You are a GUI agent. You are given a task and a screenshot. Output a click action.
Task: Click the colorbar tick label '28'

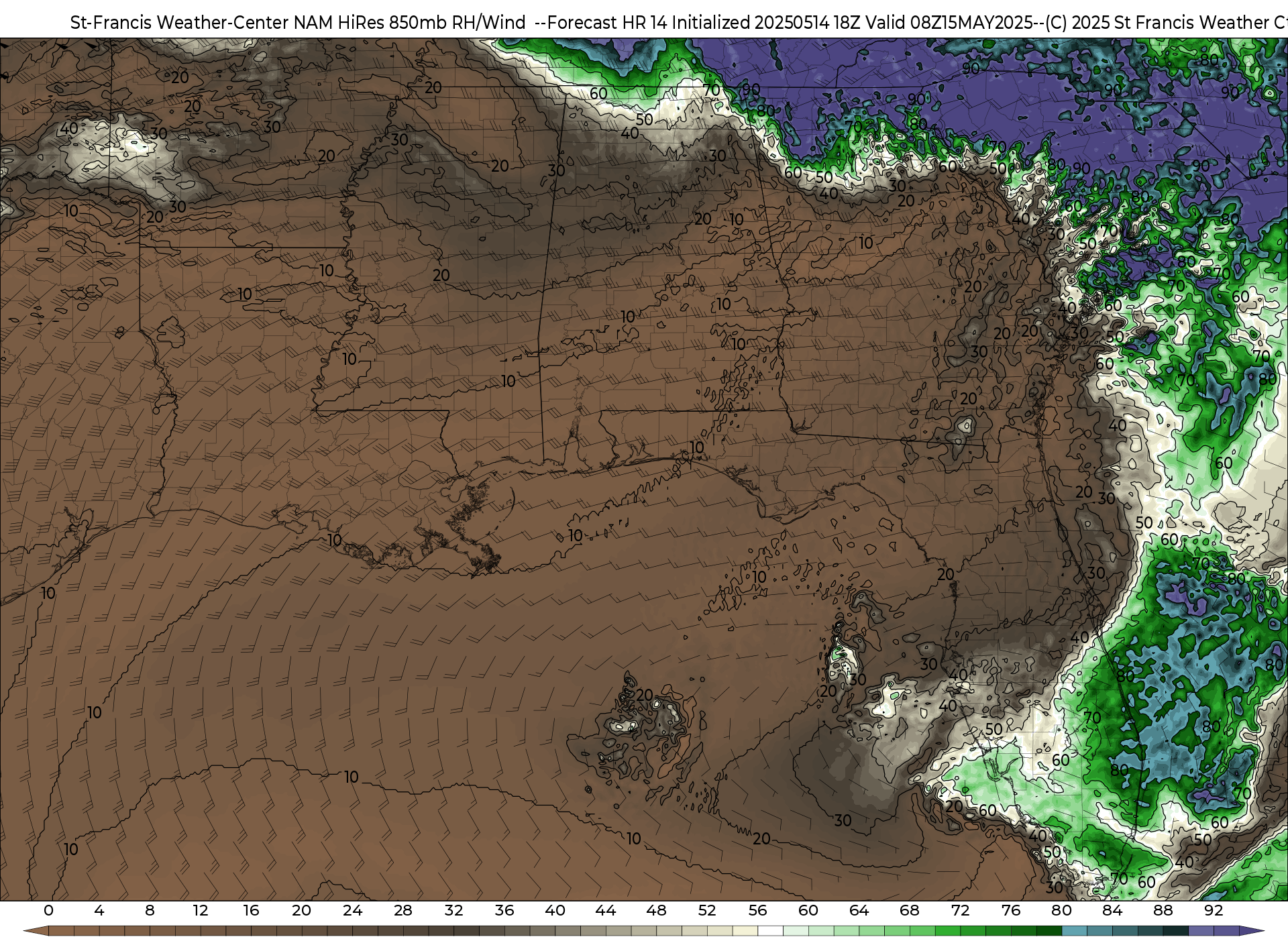click(403, 910)
